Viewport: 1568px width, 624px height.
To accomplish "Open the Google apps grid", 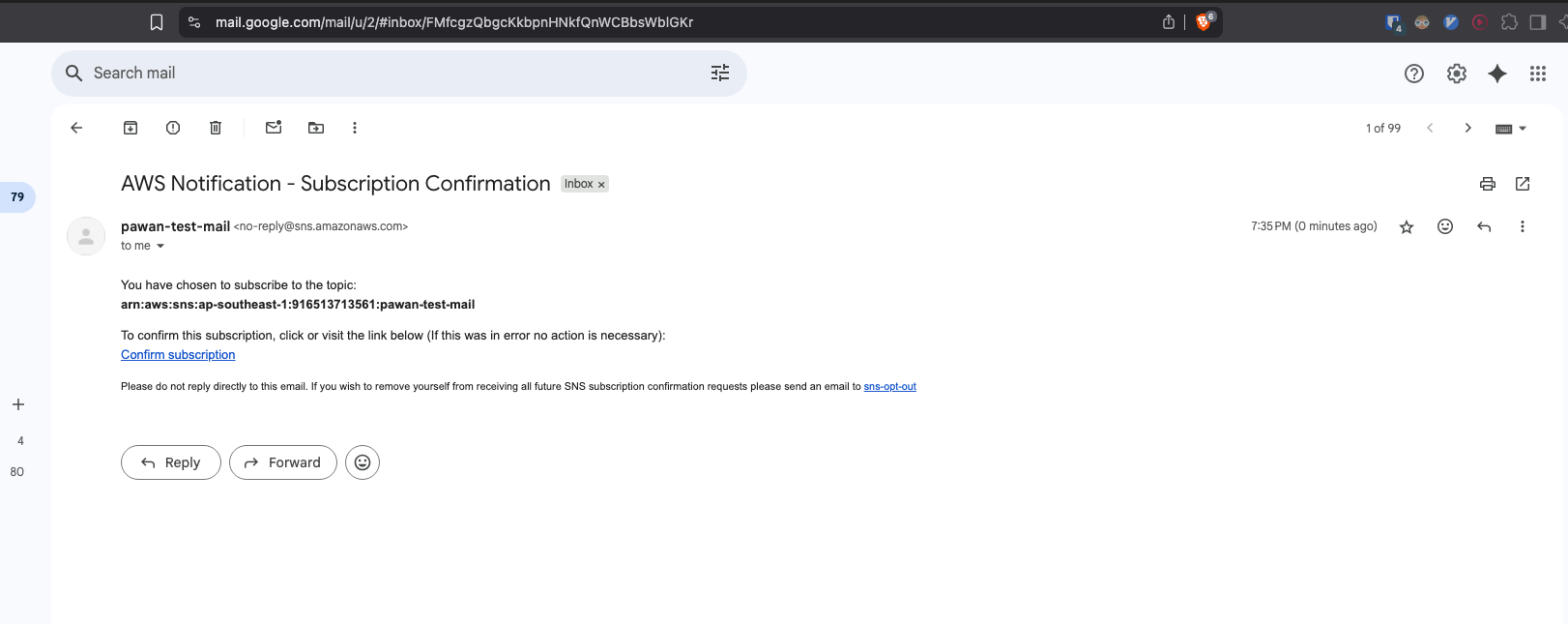I will 1538,74.
